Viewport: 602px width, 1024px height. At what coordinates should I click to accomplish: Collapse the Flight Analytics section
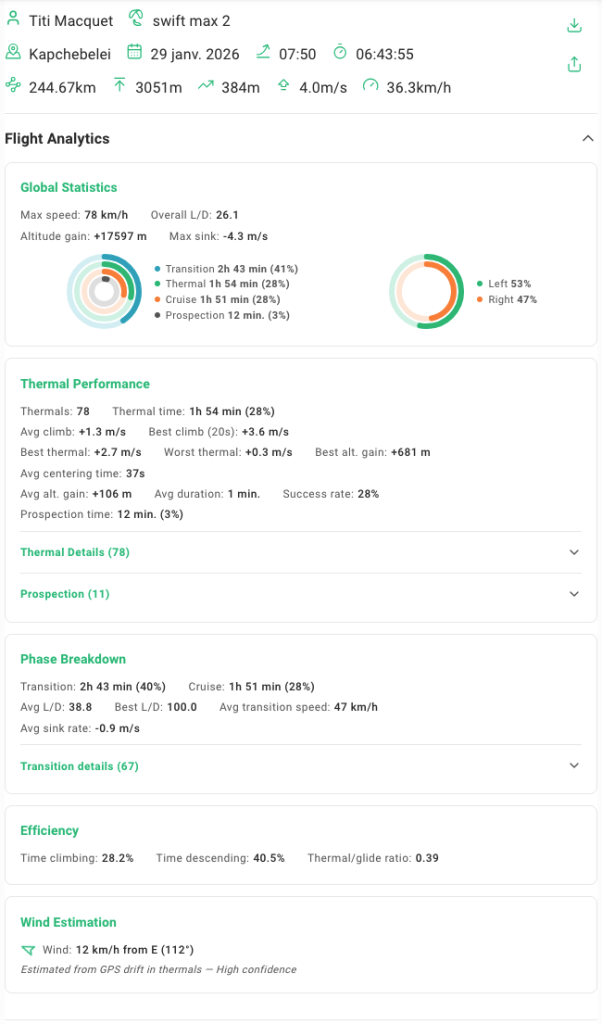587,139
